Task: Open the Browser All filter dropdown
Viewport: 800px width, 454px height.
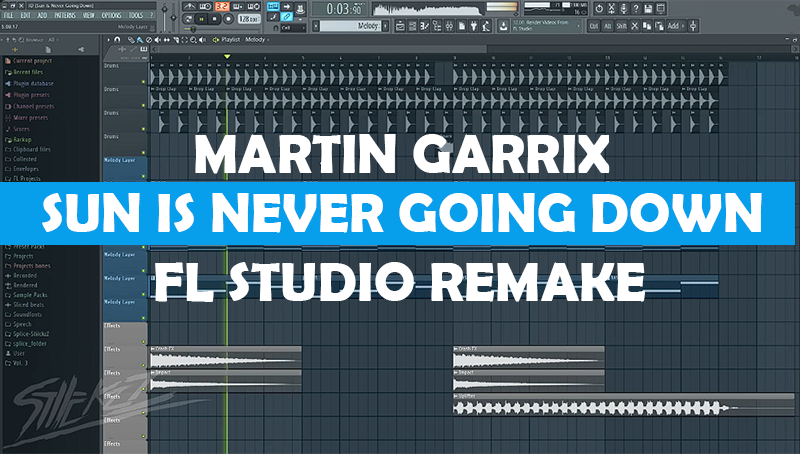Action: pyautogui.click(x=53, y=39)
